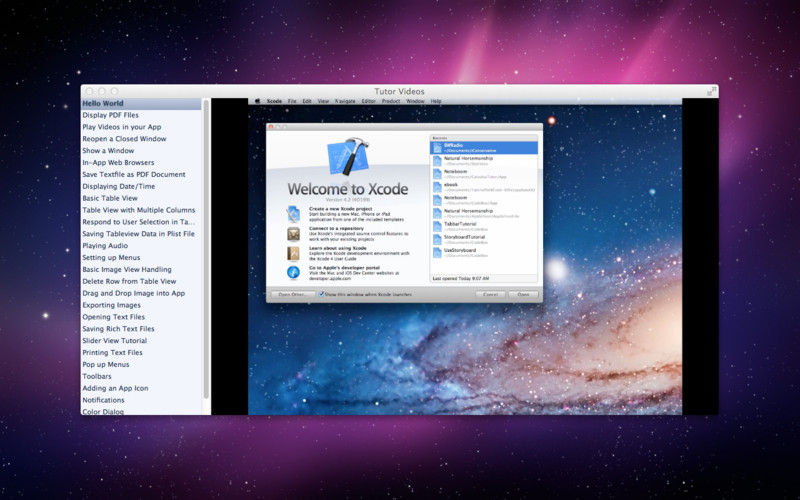
Task: Select Save Textfile as PDF Document
Action: [x=141, y=174]
